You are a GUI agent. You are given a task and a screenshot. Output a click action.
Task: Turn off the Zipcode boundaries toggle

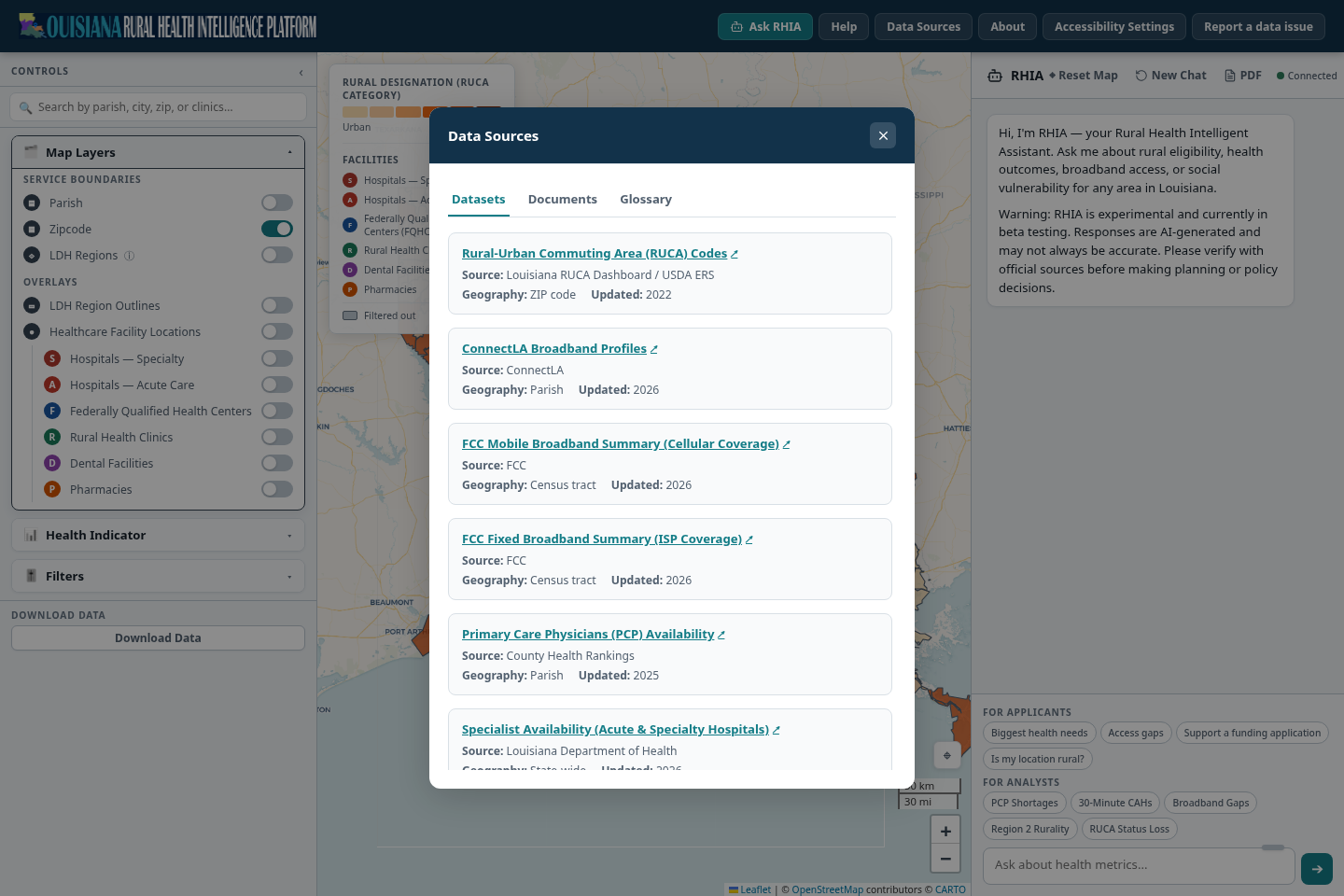pyautogui.click(x=277, y=229)
